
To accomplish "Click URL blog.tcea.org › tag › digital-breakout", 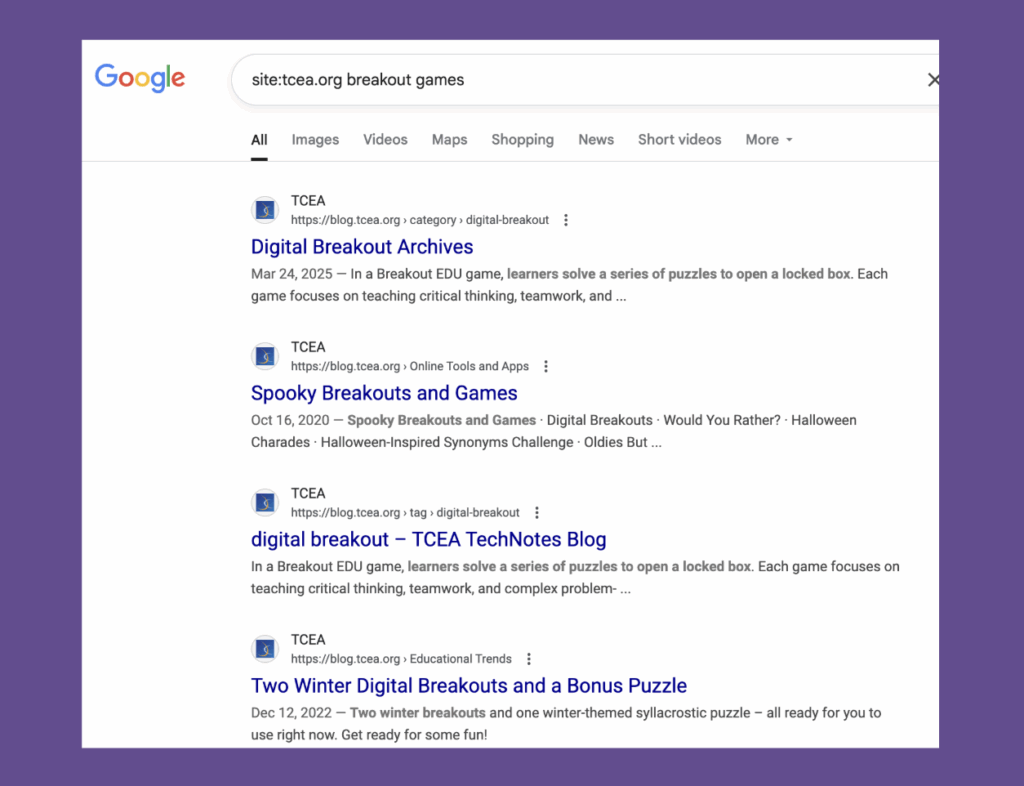I will 405,512.
